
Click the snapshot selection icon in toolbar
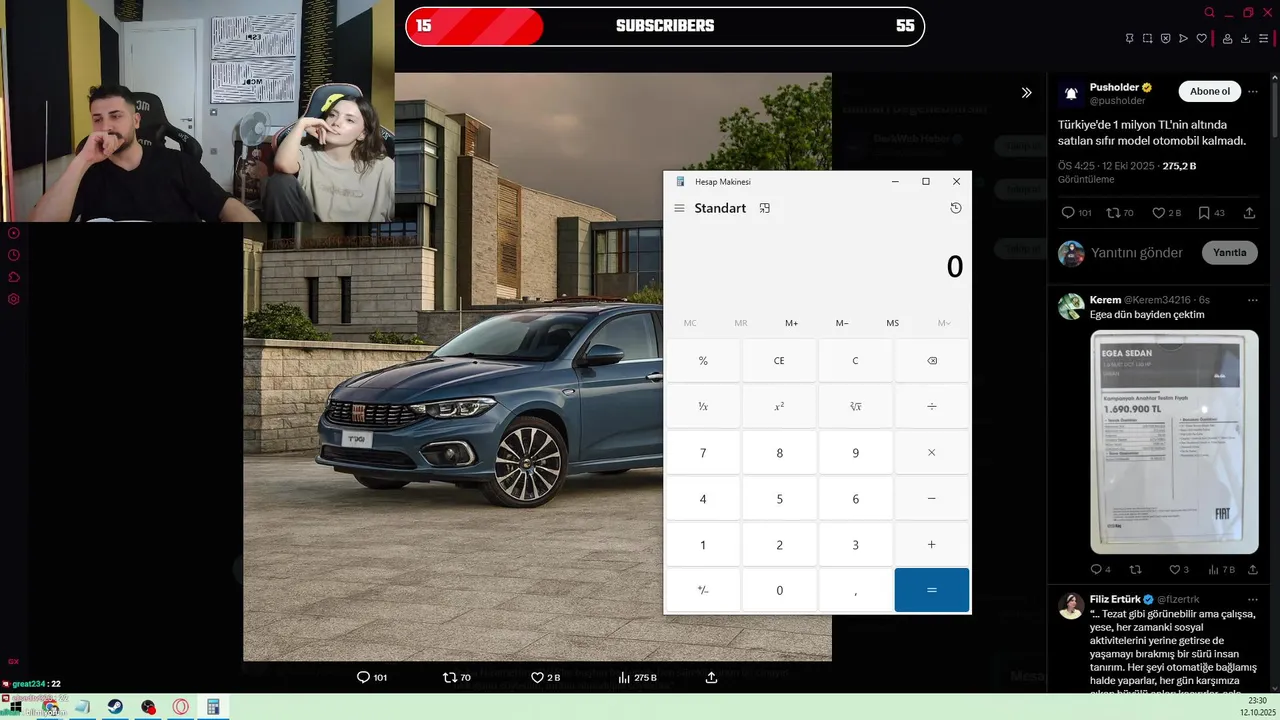pos(1148,38)
